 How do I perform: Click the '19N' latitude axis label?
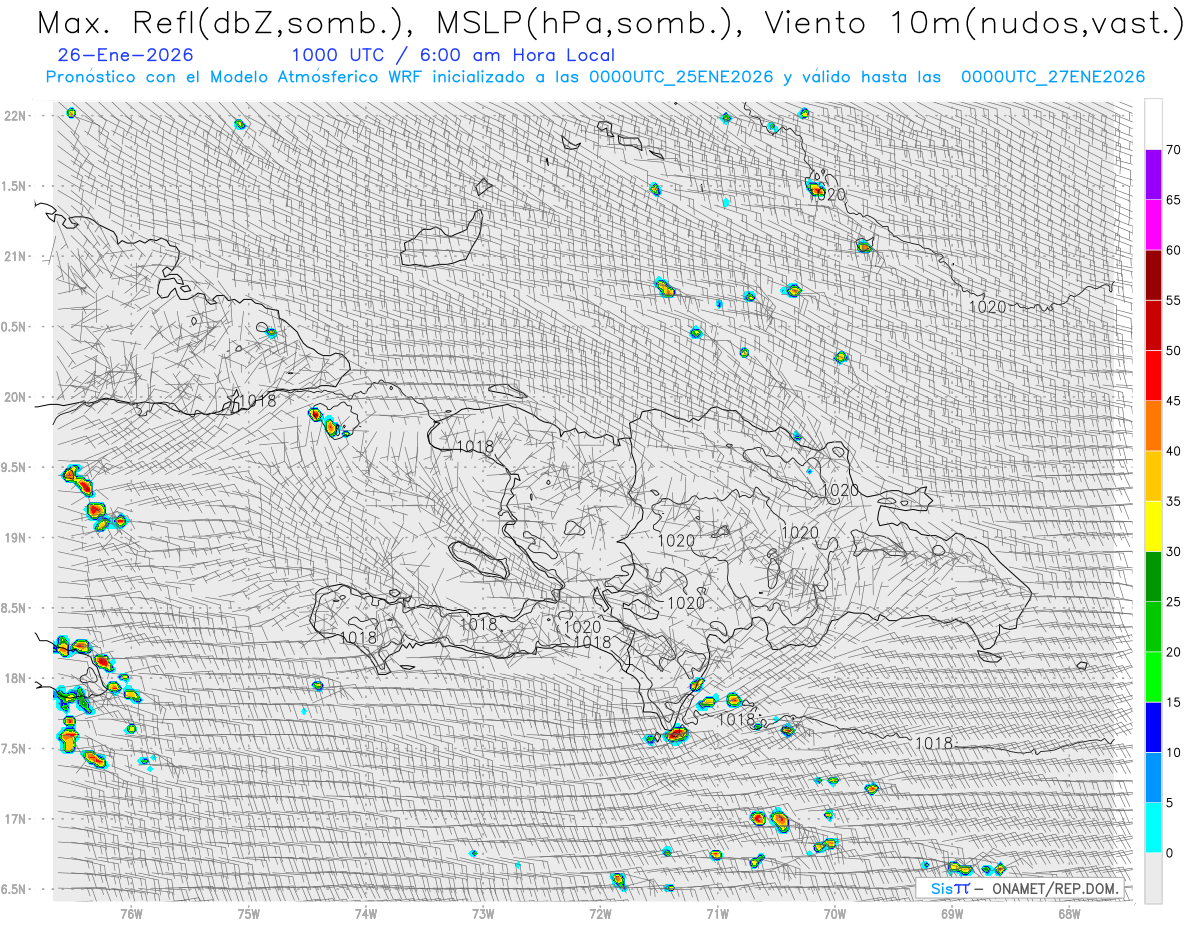16,538
